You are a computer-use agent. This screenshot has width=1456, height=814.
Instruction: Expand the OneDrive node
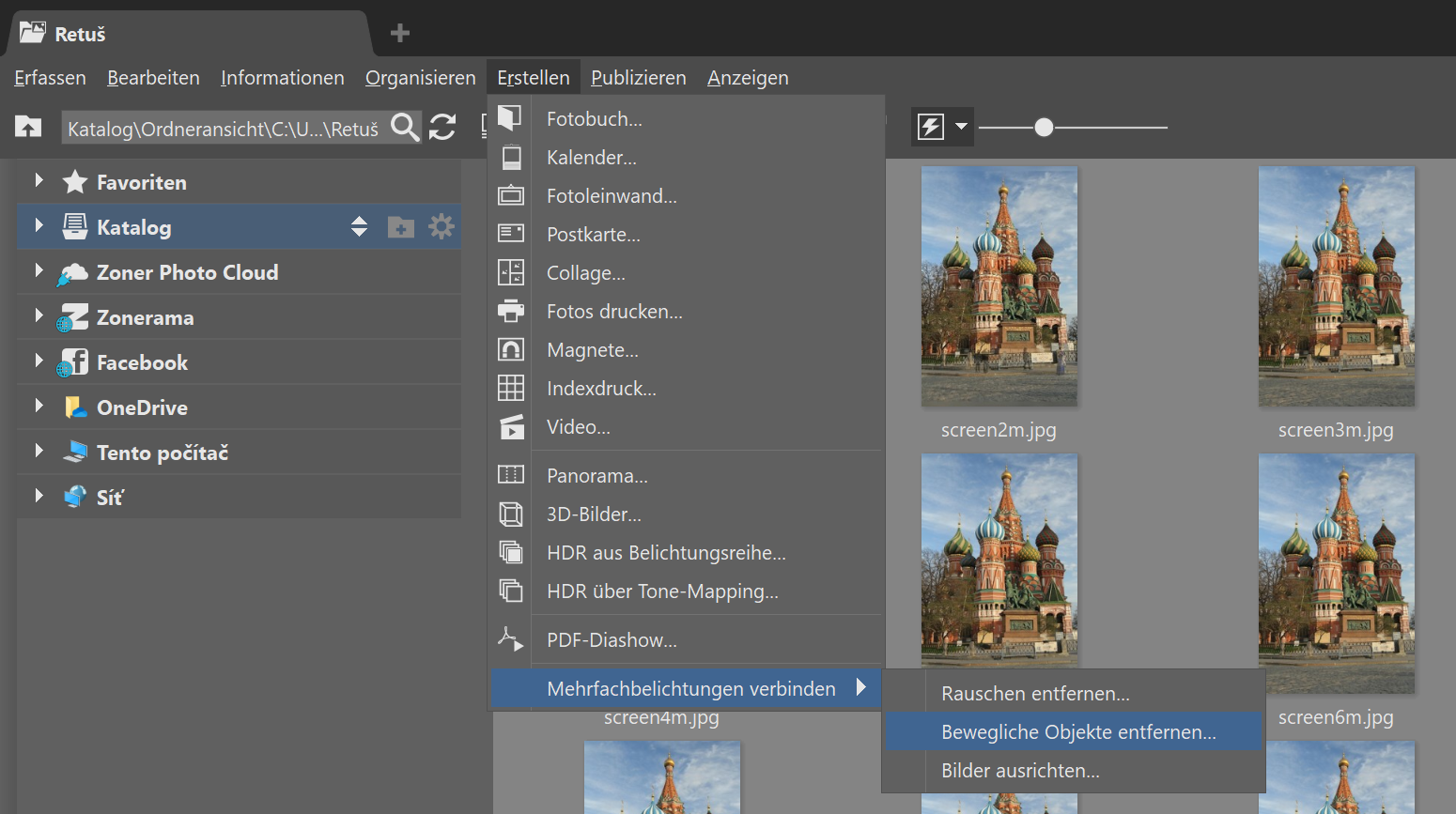pyautogui.click(x=39, y=406)
